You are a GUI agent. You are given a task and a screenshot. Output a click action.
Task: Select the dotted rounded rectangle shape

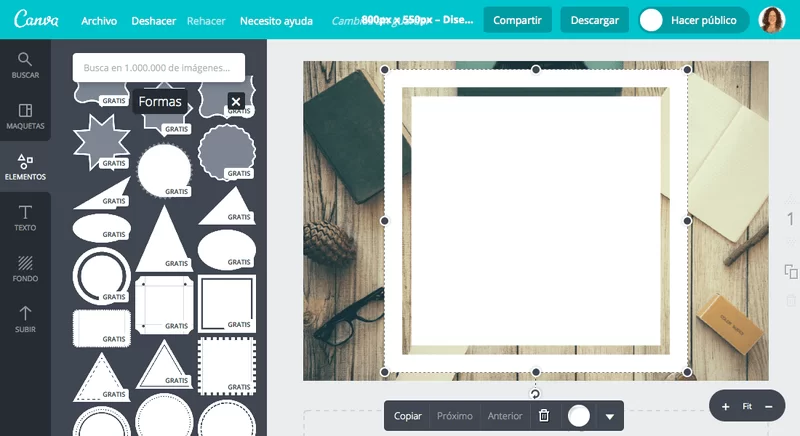pyautogui.click(x=102, y=328)
